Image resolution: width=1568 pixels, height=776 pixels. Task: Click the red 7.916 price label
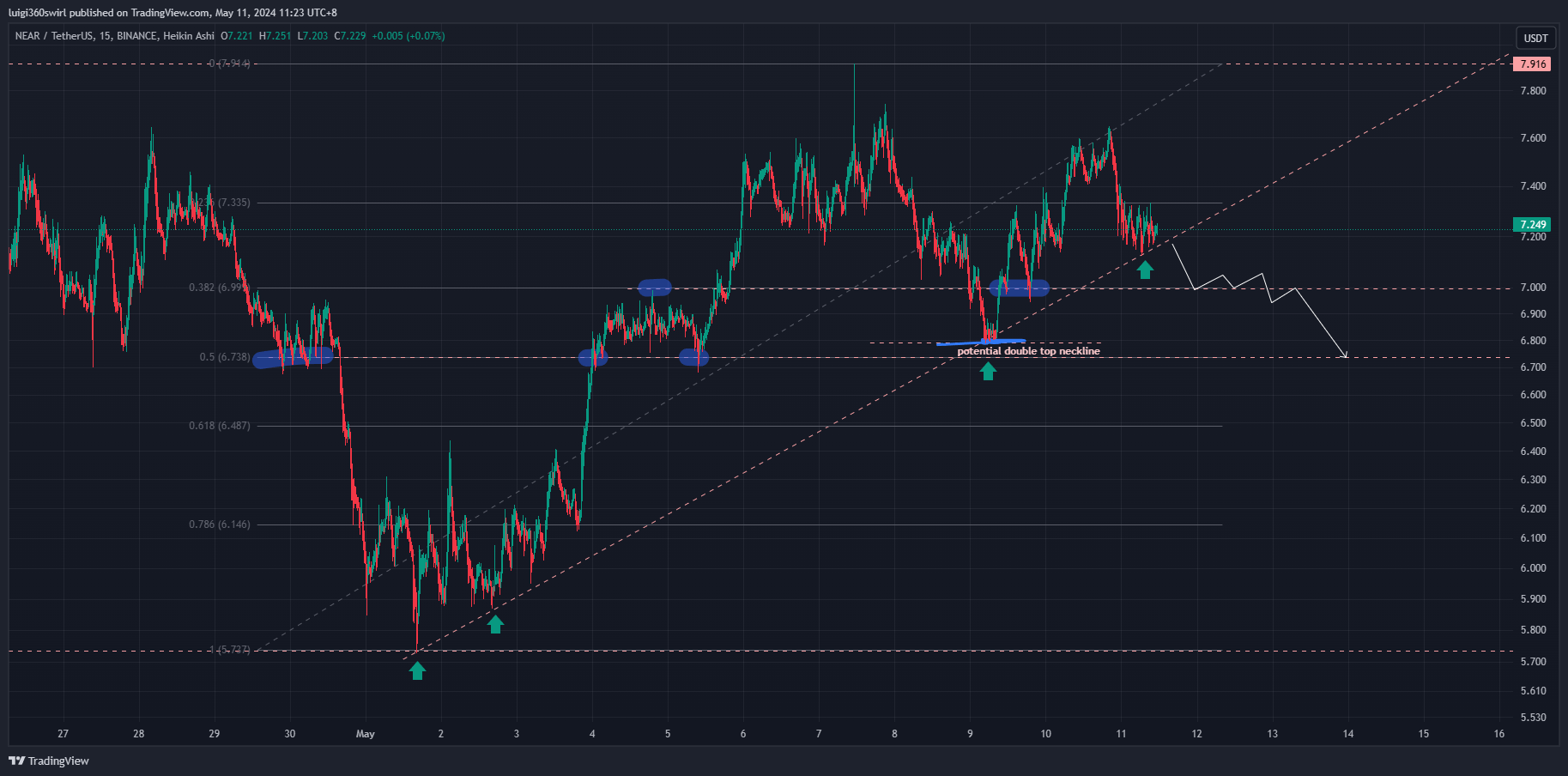1533,64
